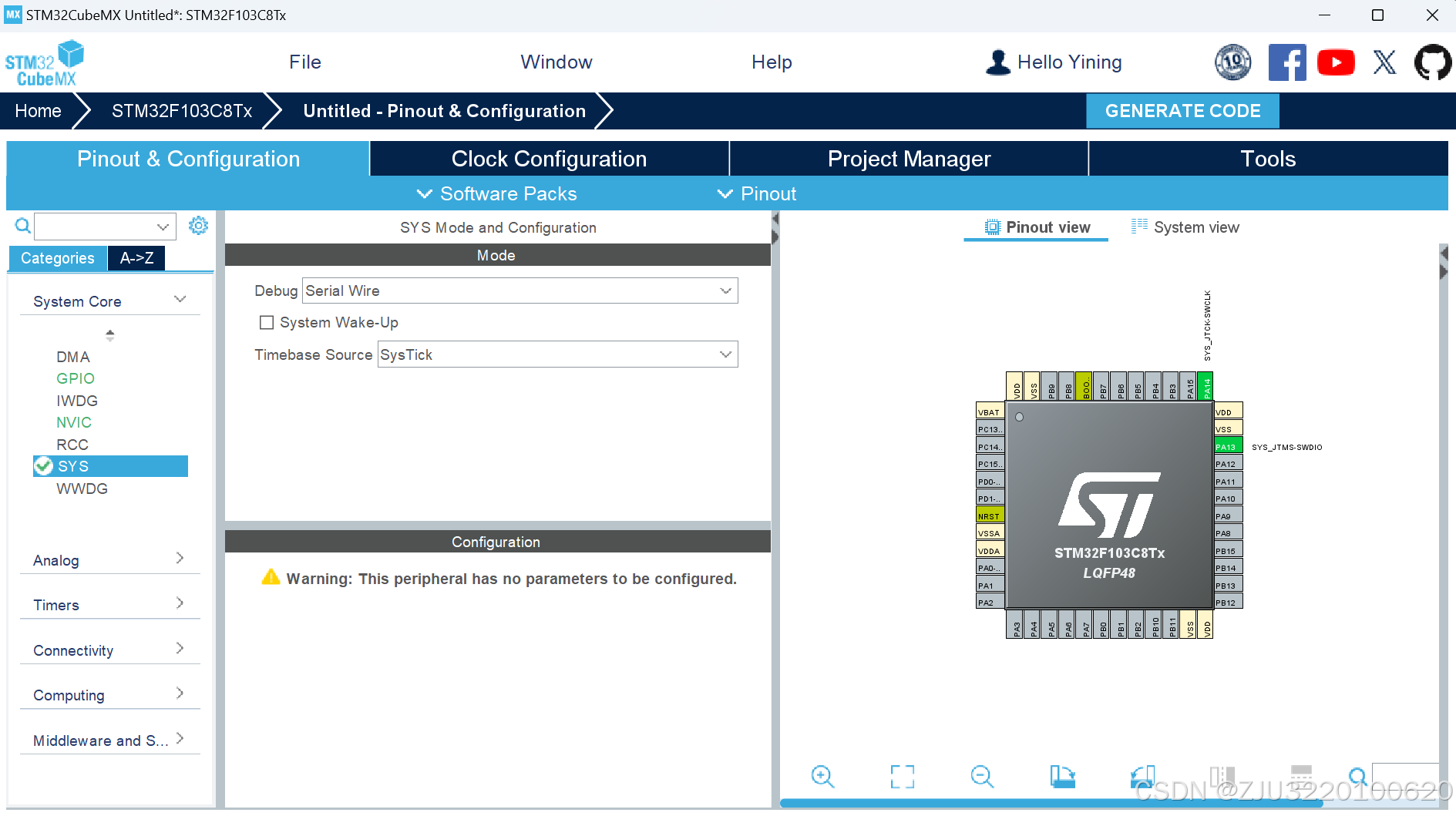Select IWDG in System Core
Viewport: 1456px width, 816px height.
click(x=77, y=401)
